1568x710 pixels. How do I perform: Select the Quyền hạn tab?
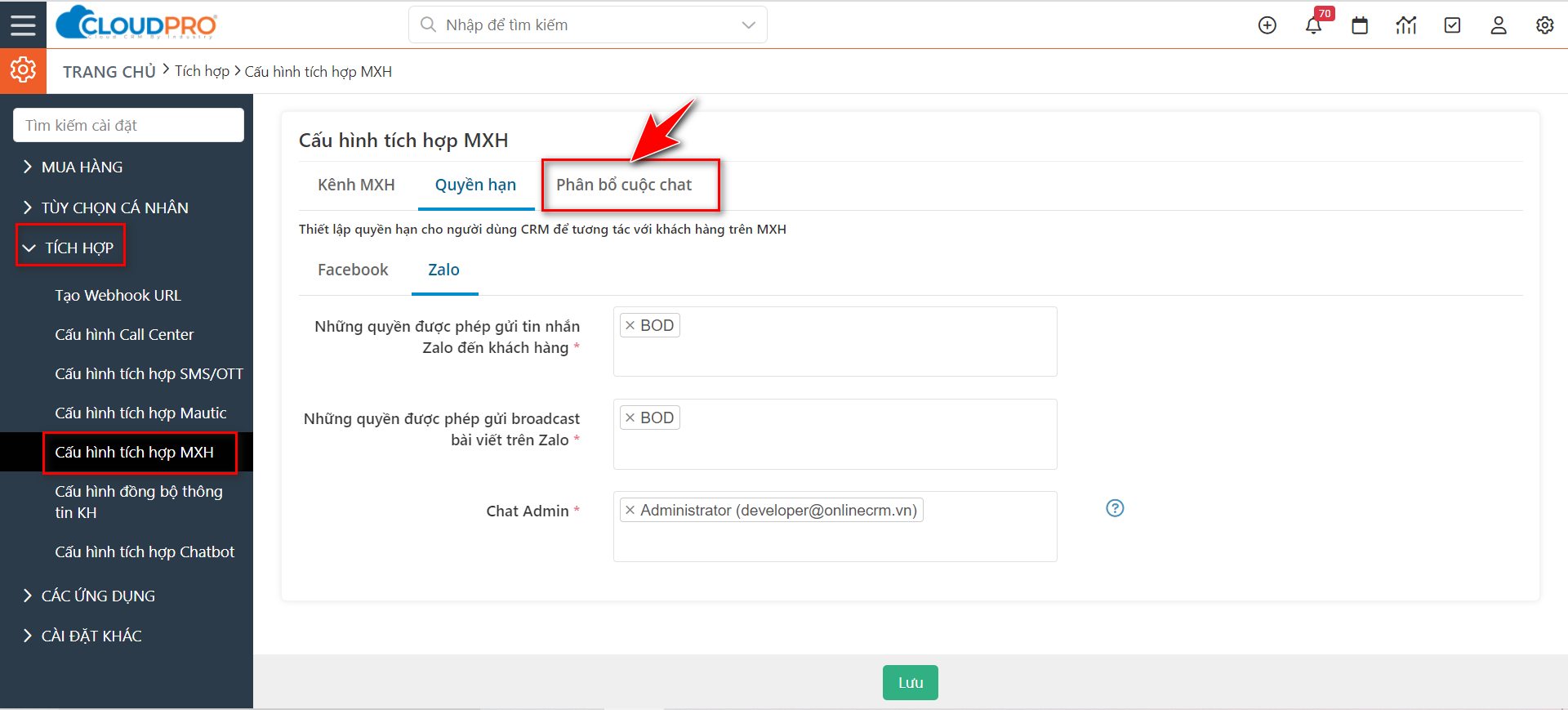pos(475,185)
